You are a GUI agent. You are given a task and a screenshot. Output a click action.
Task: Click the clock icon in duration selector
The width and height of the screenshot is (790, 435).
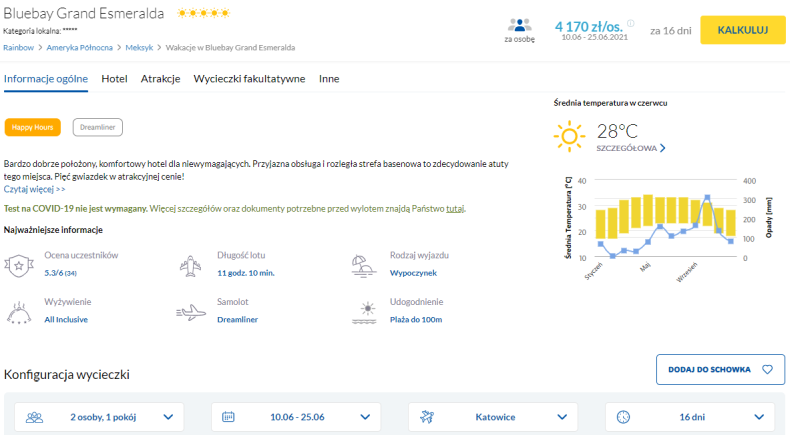[623, 417]
